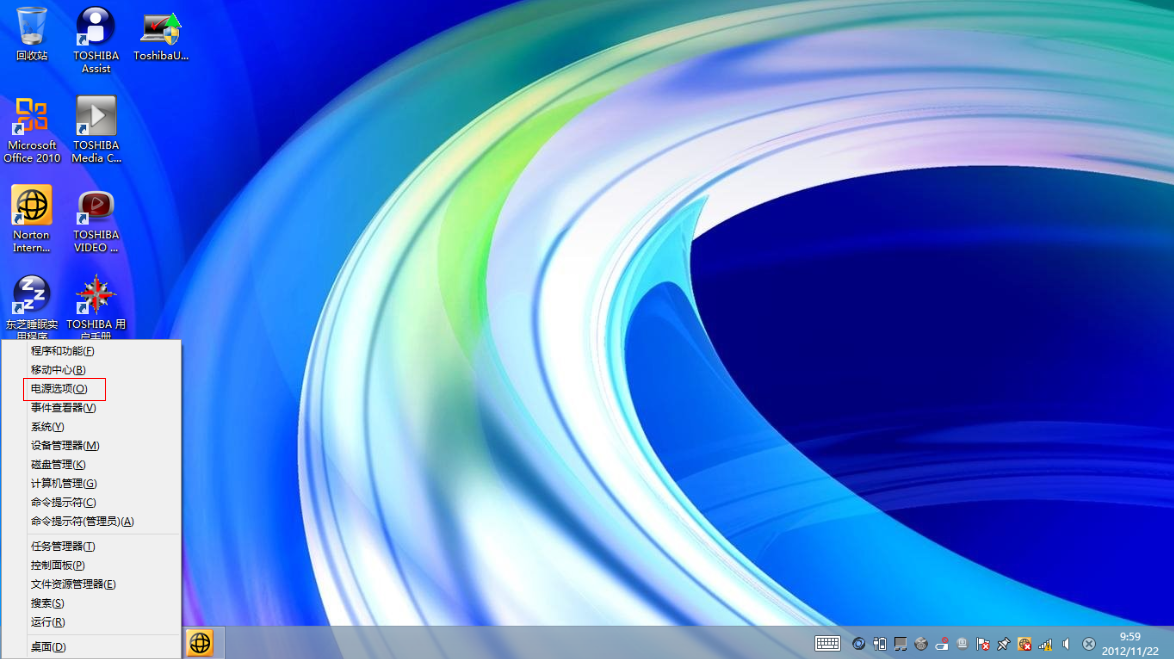
Task: Click the circled X tray icon
Action: coord(1089,644)
